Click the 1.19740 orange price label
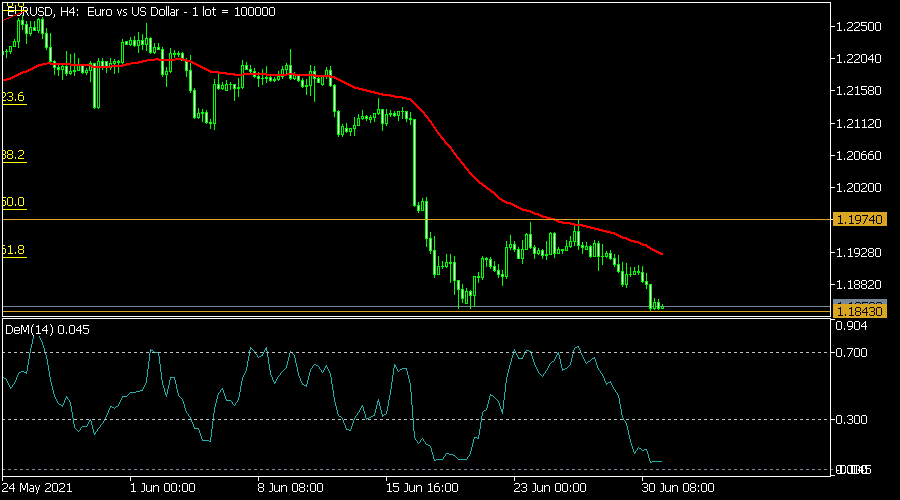Screen dimensions: 900x500 point(859,219)
